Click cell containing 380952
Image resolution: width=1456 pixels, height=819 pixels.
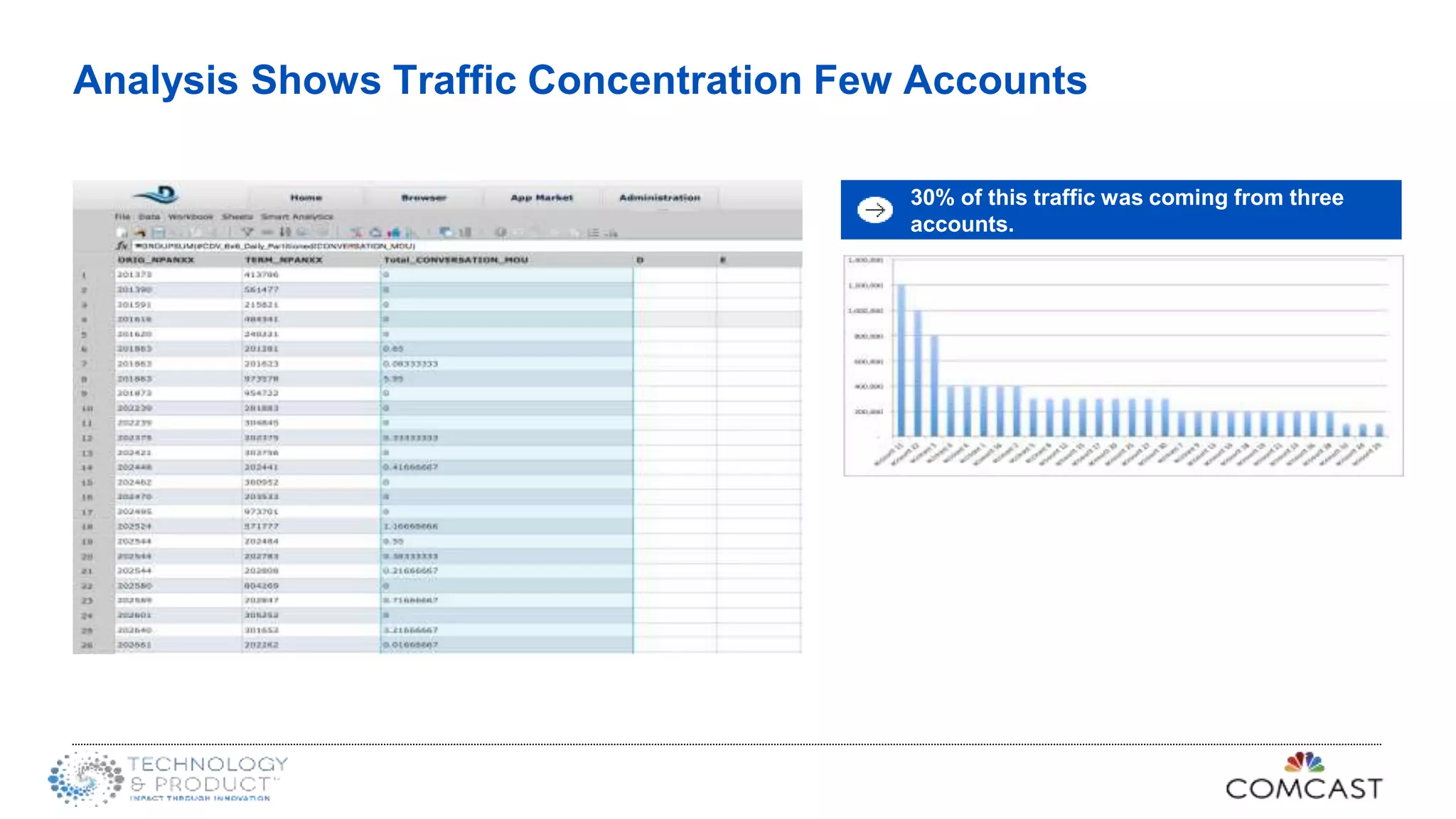point(311,482)
